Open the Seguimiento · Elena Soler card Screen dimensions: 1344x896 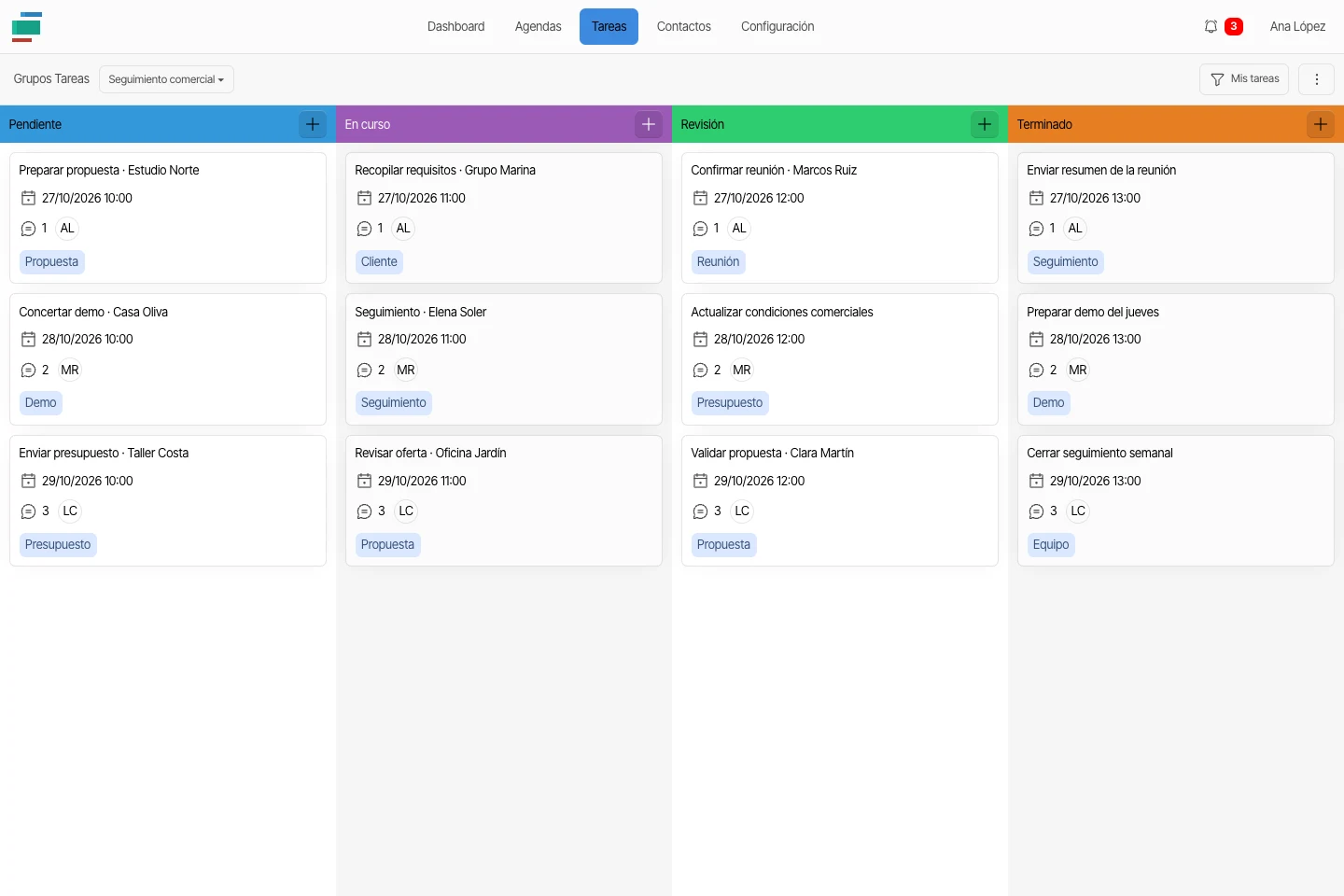(504, 359)
